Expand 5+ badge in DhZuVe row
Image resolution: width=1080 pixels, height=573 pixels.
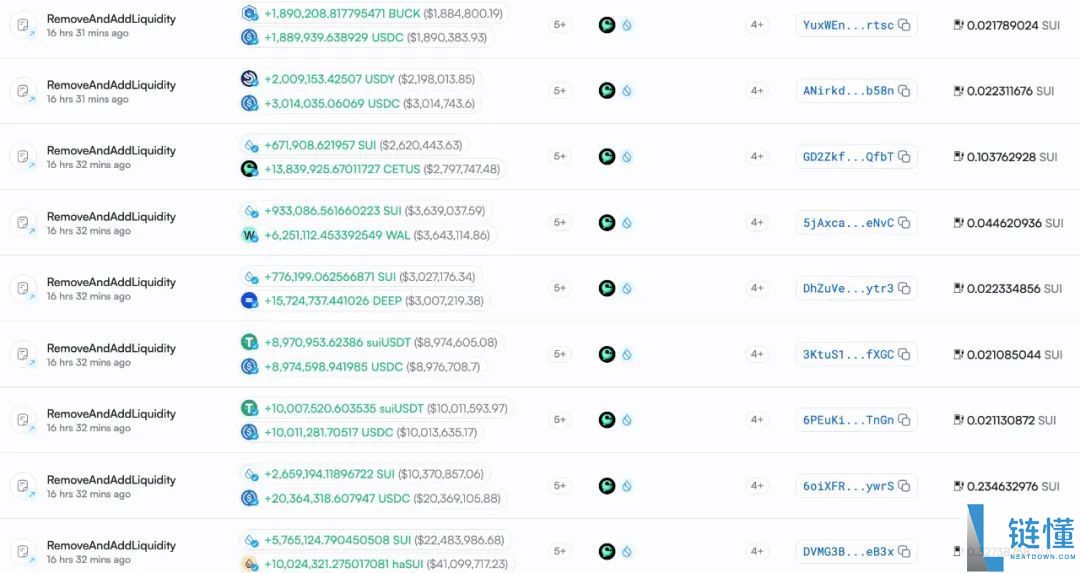coord(560,288)
